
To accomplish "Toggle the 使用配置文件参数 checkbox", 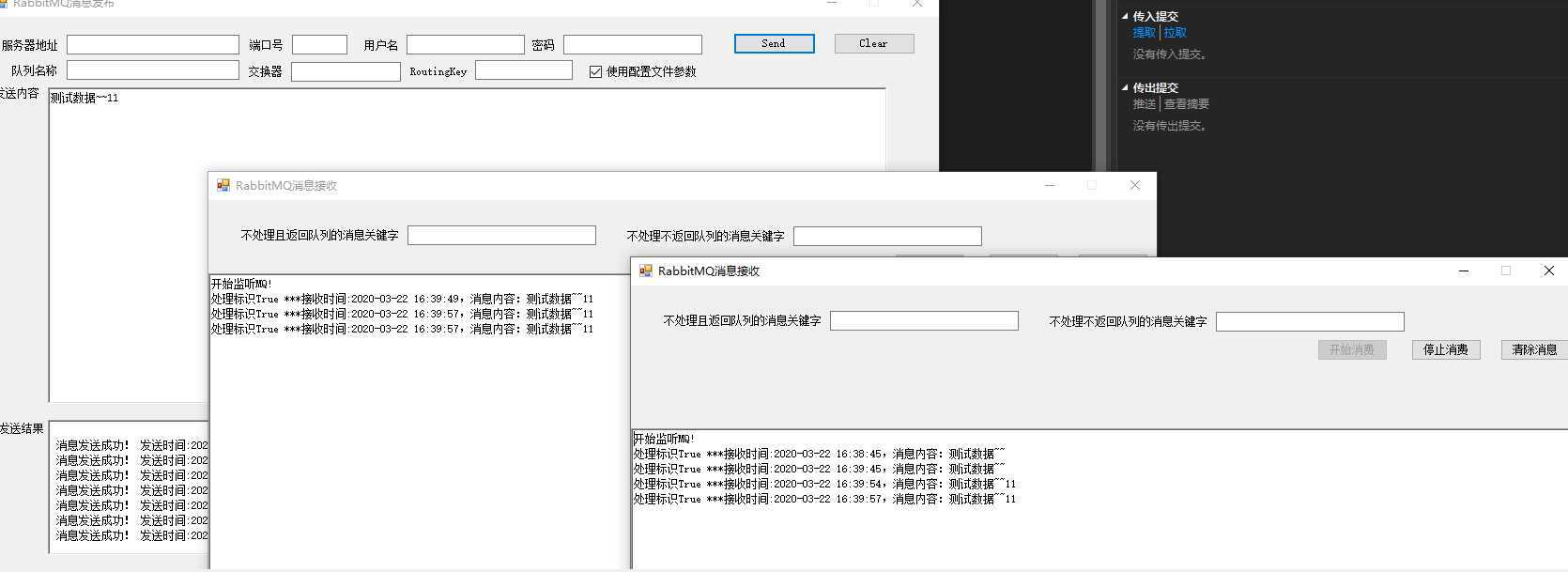I will point(595,71).
